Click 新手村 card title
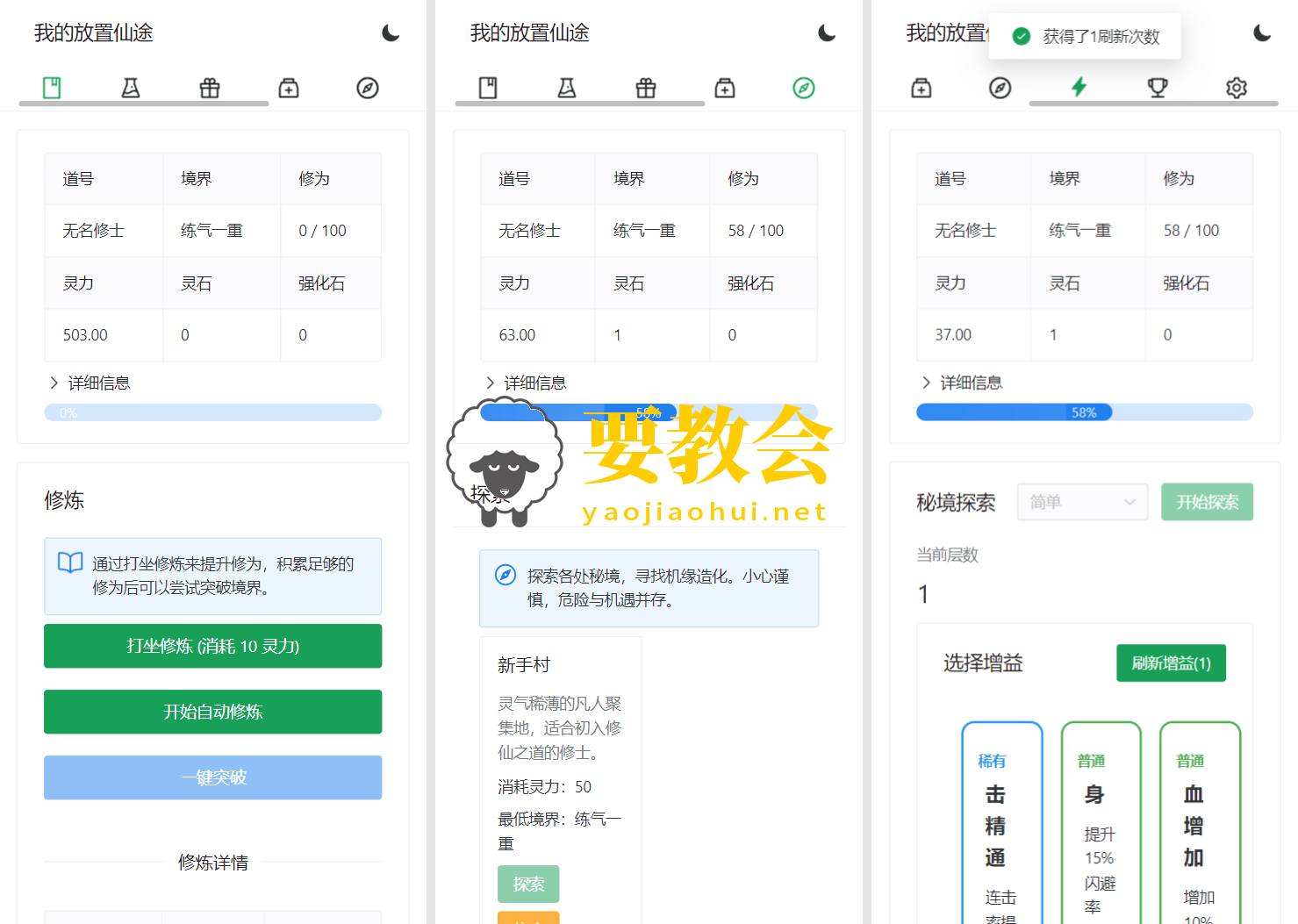 click(x=524, y=665)
